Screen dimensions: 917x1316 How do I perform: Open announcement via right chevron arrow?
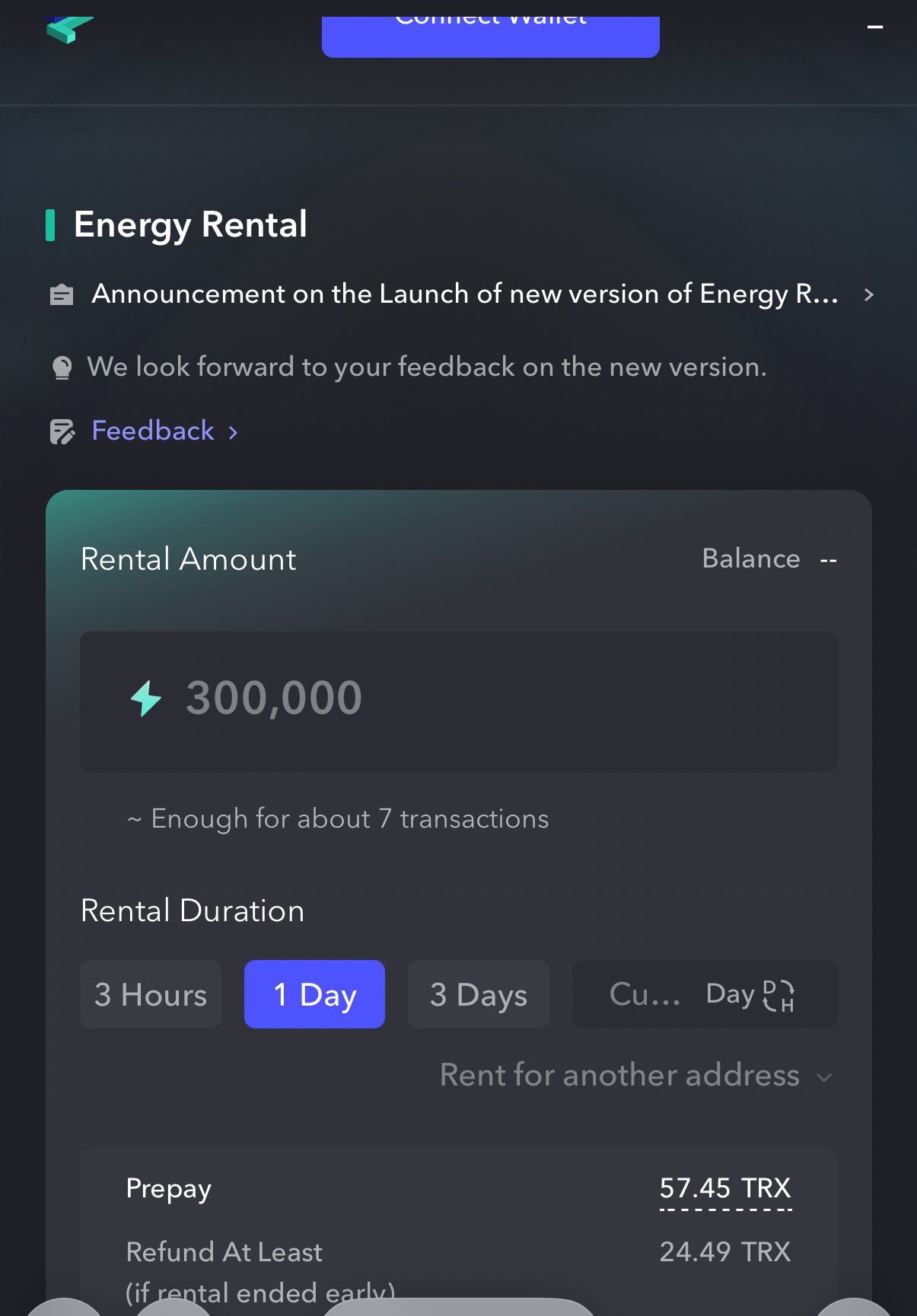869,294
